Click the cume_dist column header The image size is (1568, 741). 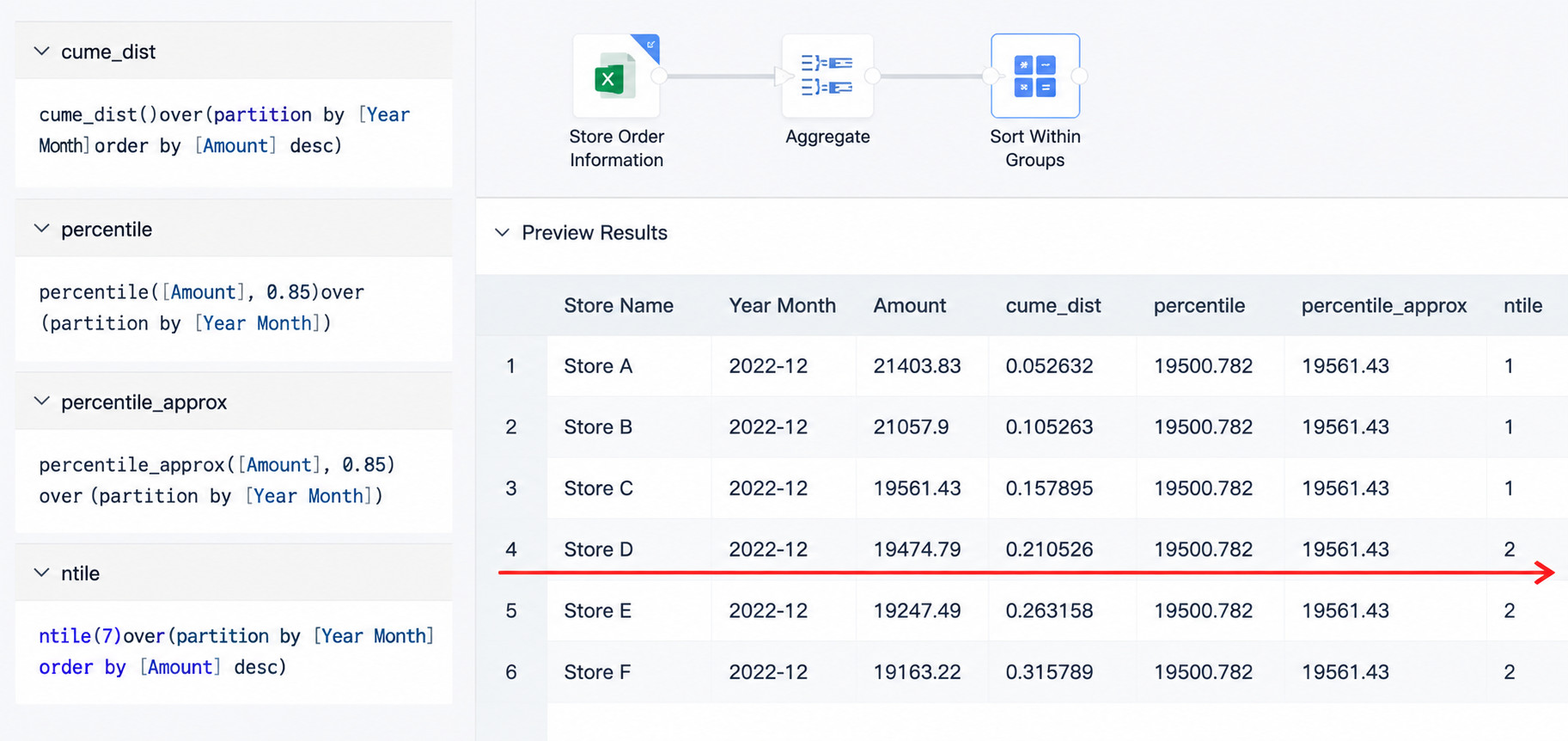[1052, 305]
